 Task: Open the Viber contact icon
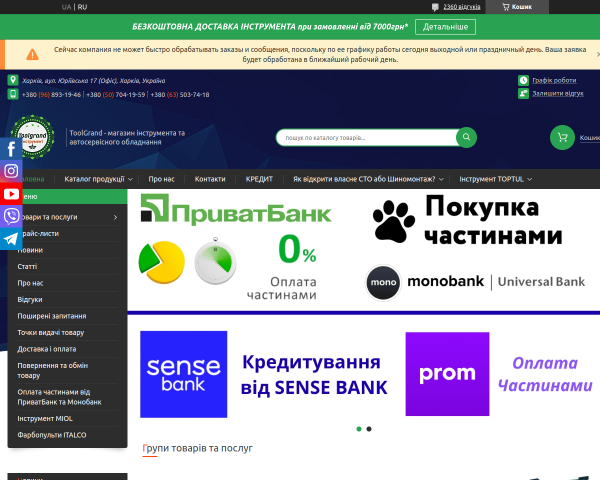[11, 216]
